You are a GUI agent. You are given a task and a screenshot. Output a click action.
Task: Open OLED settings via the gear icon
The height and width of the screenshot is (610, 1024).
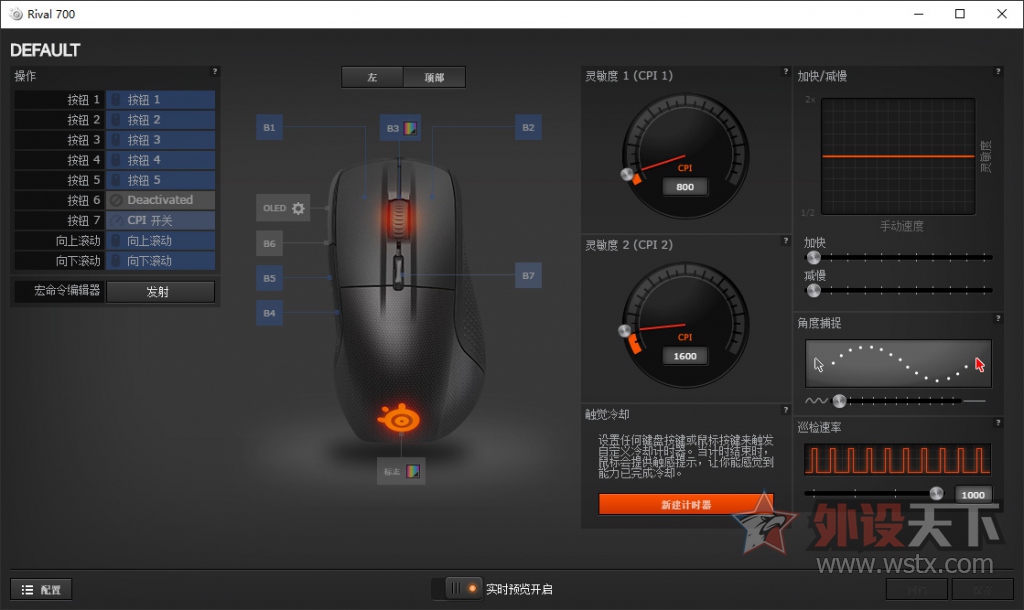click(x=297, y=208)
